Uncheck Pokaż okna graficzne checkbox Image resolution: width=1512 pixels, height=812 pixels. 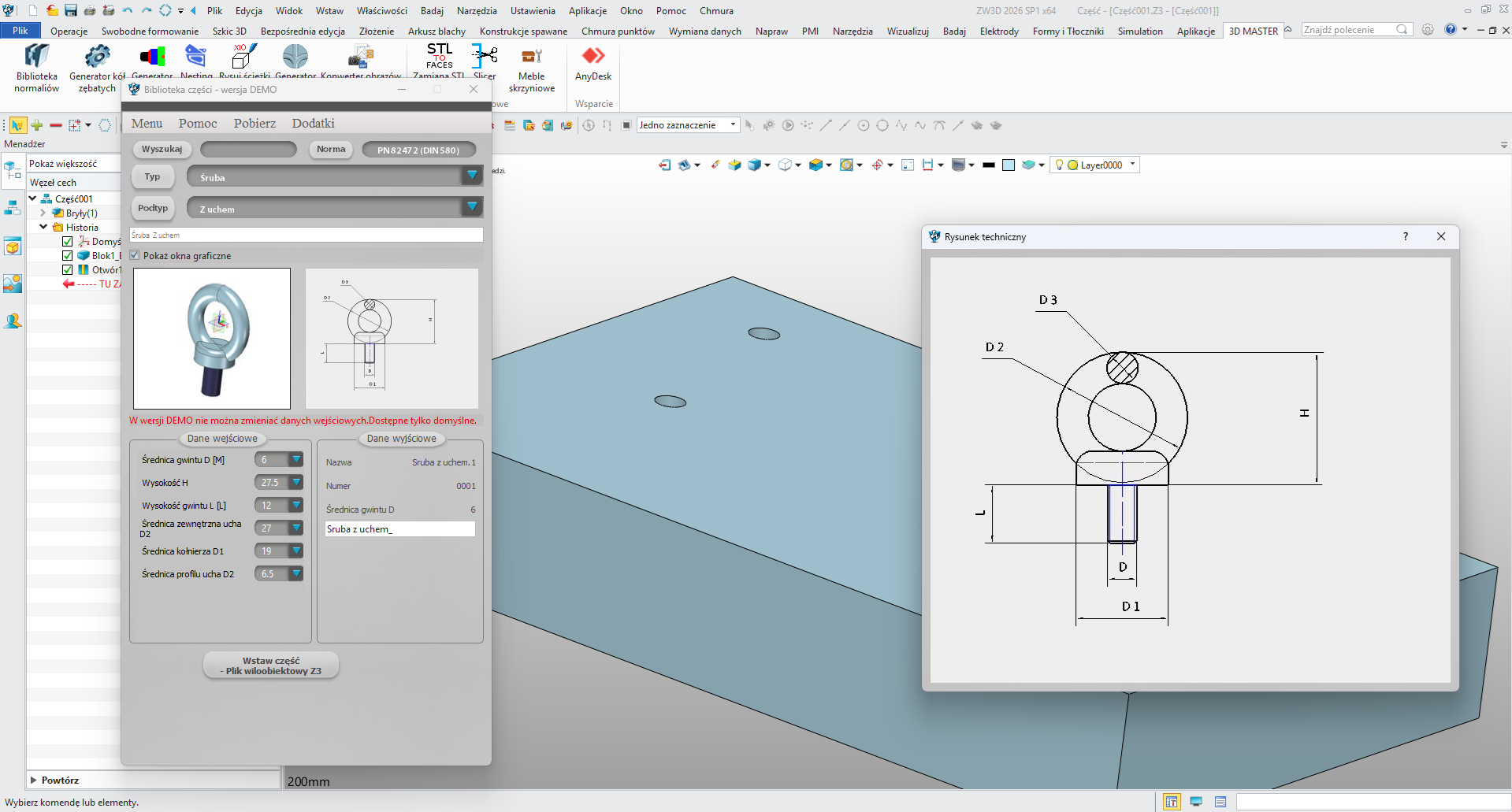[135, 255]
